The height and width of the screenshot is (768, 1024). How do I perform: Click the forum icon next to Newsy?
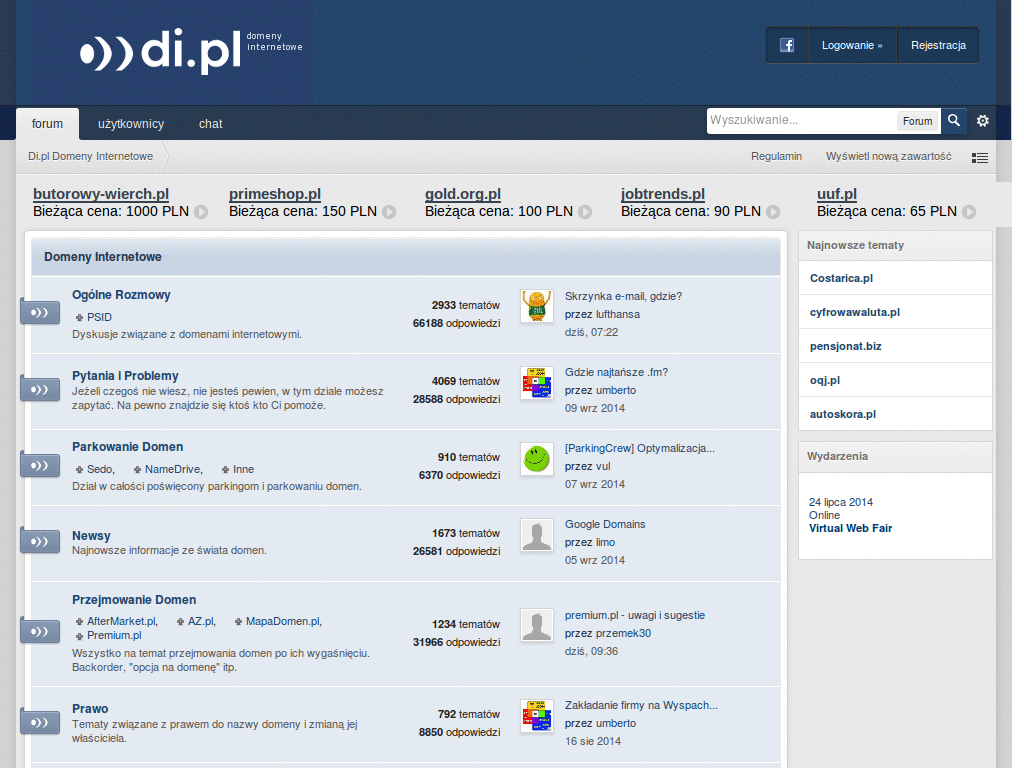pos(39,541)
